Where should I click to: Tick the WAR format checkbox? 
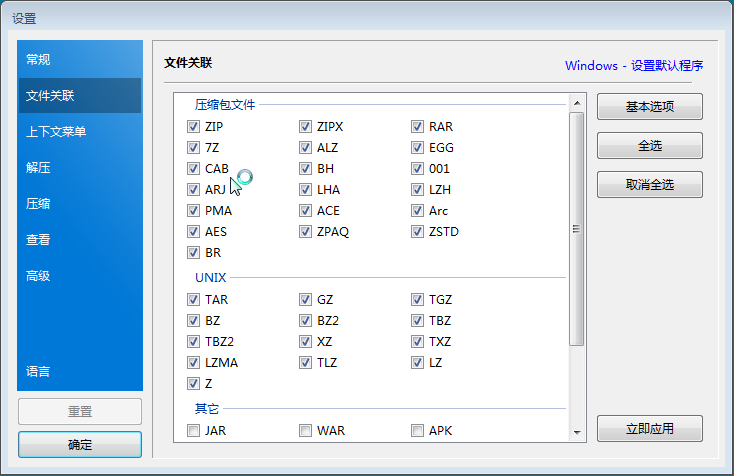point(305,431)
